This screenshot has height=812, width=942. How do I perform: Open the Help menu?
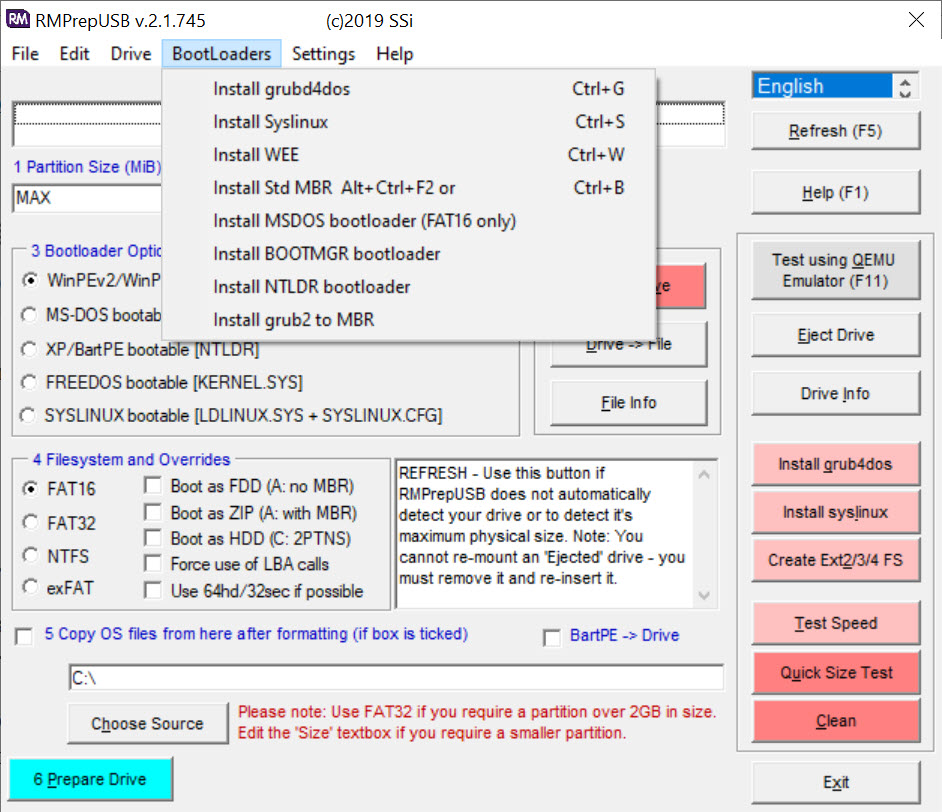394,54
